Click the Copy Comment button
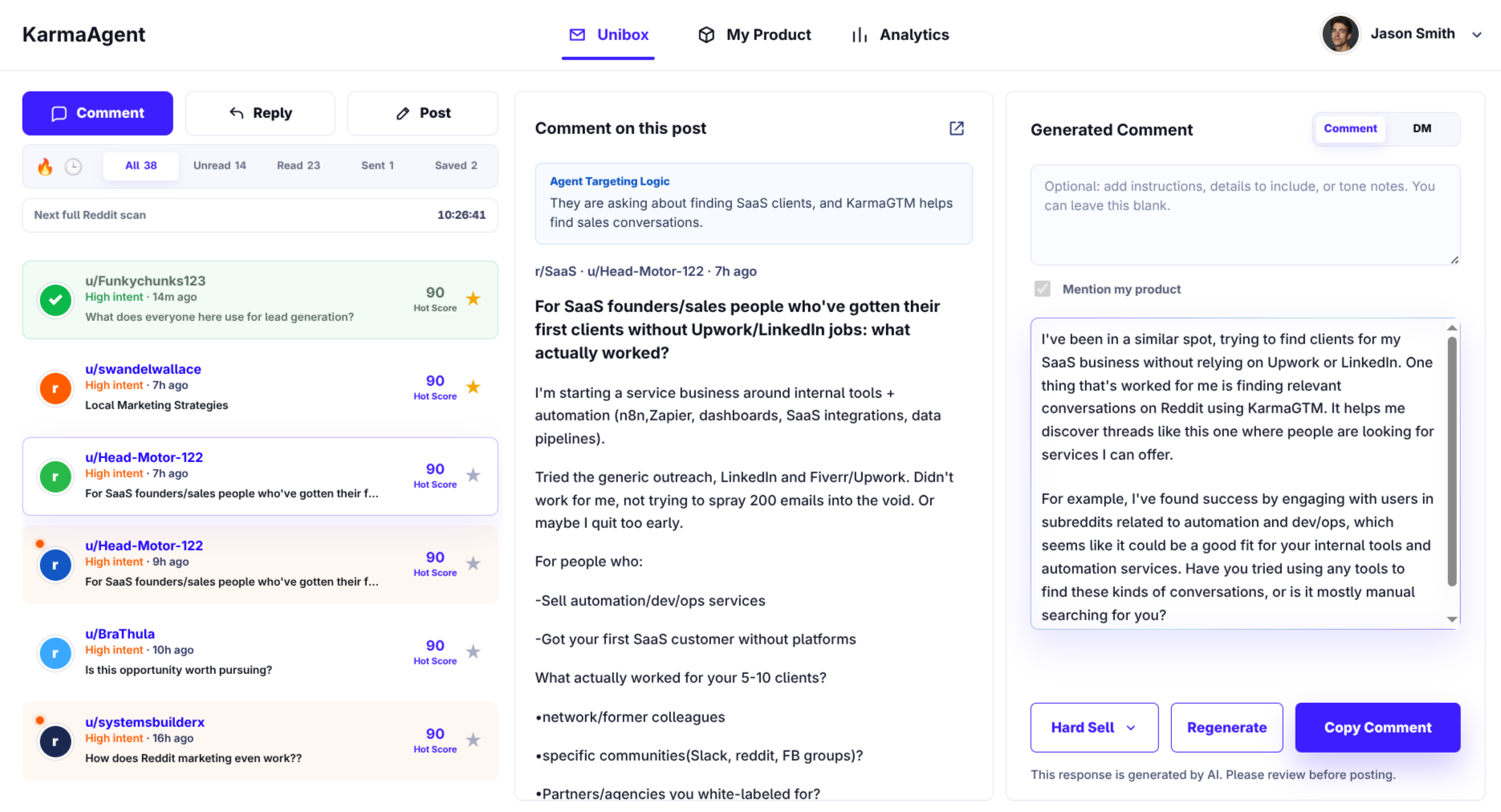Image resolution: width=1501 pixels, height=812 pixels. (1377, 728)
